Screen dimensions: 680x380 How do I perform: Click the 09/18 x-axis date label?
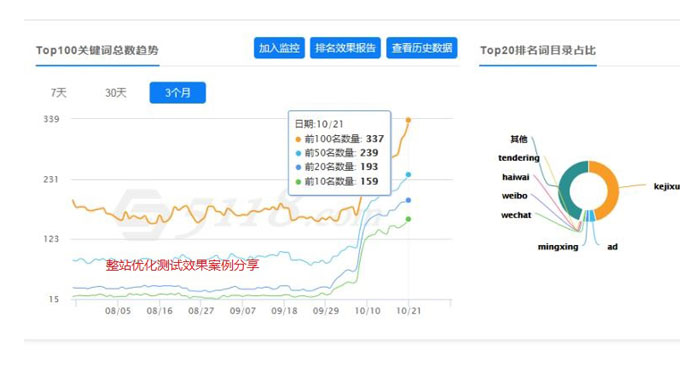pos(284,311)
